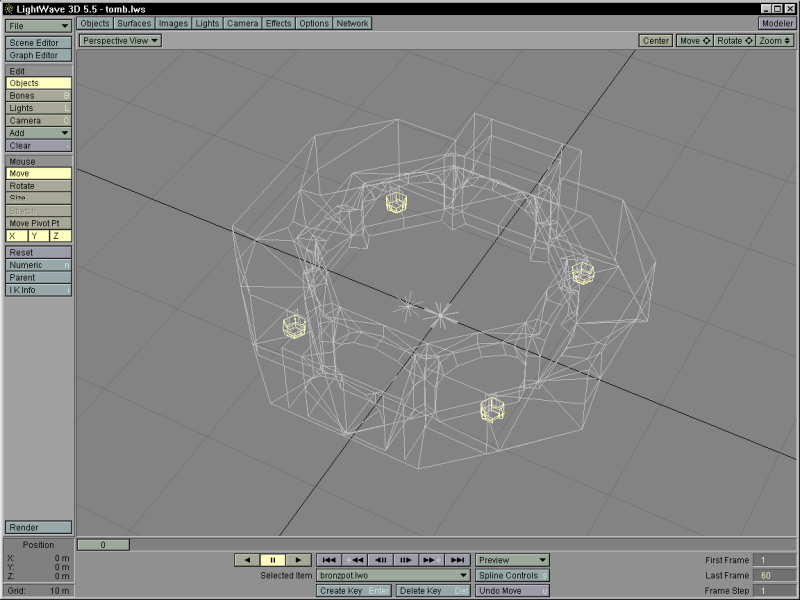
Task: Open the Scene Editor
Action: pos(37,44)
